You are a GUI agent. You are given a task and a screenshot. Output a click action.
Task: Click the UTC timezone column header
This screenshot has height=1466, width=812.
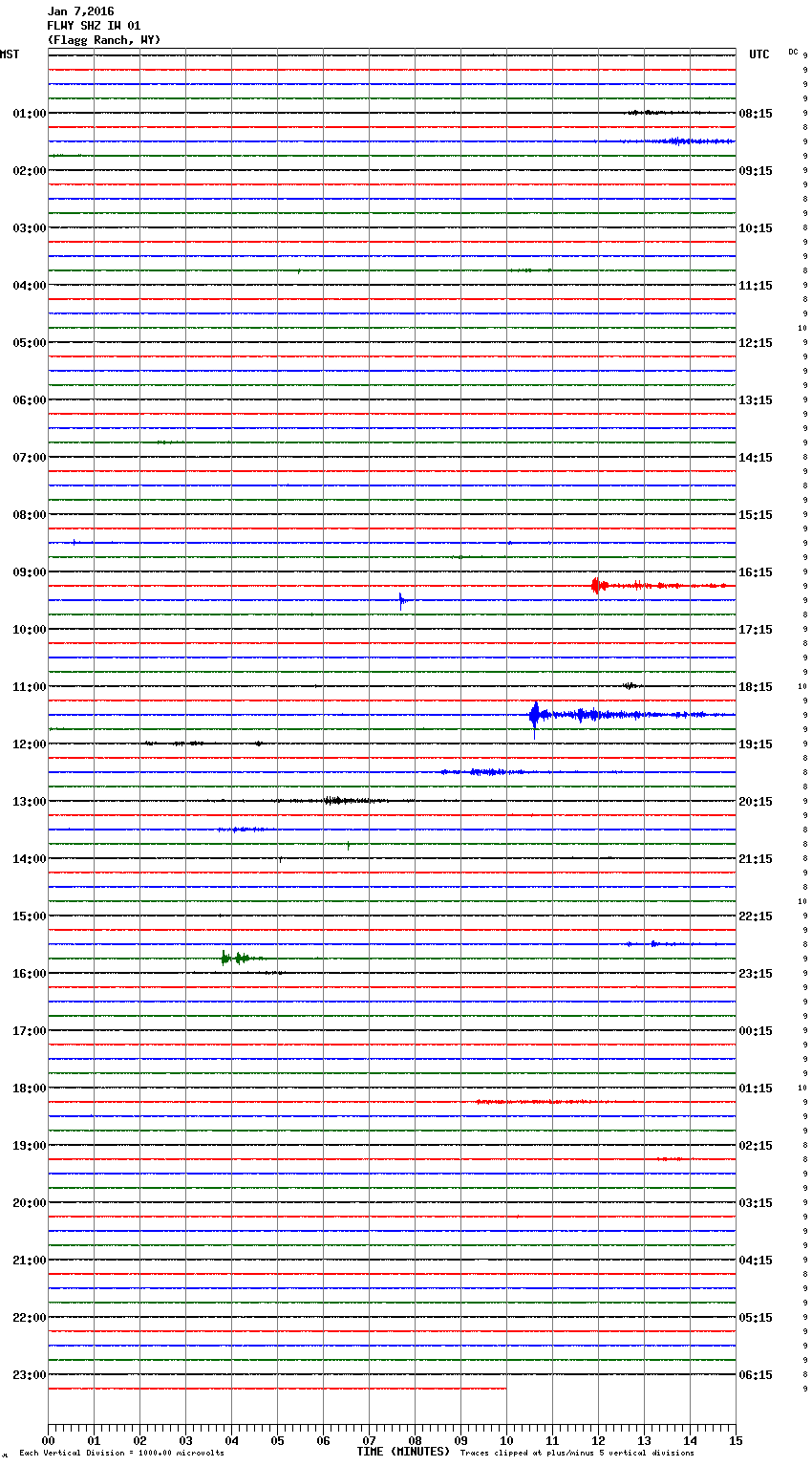(x=759, y=54)
